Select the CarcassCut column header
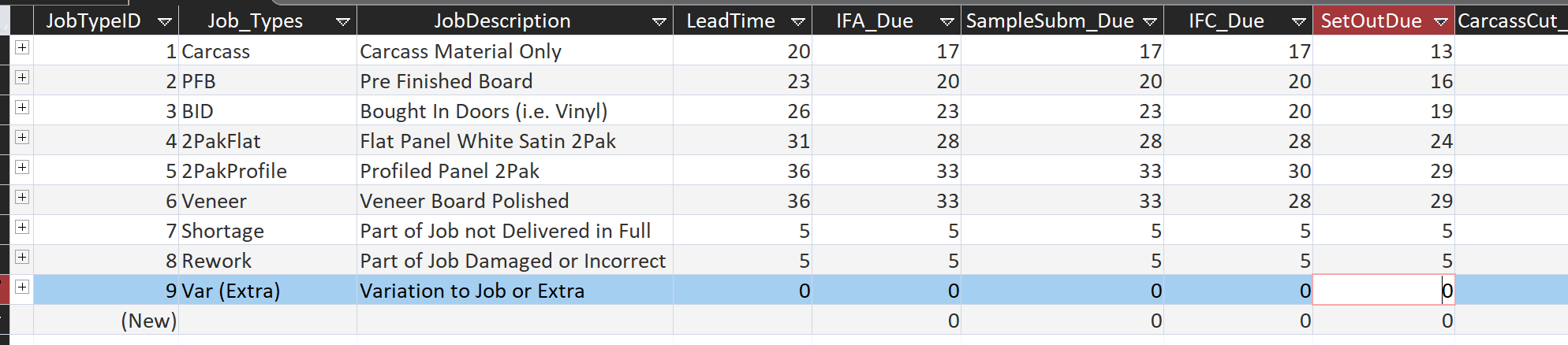This screenshot has height=345, width=1568. pos(1510,21)
